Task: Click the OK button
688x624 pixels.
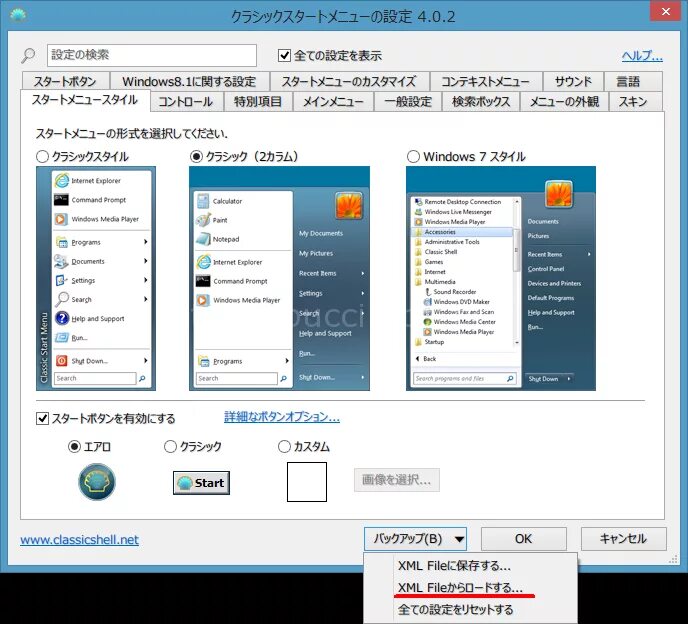Action: click(x=523, y=538)
